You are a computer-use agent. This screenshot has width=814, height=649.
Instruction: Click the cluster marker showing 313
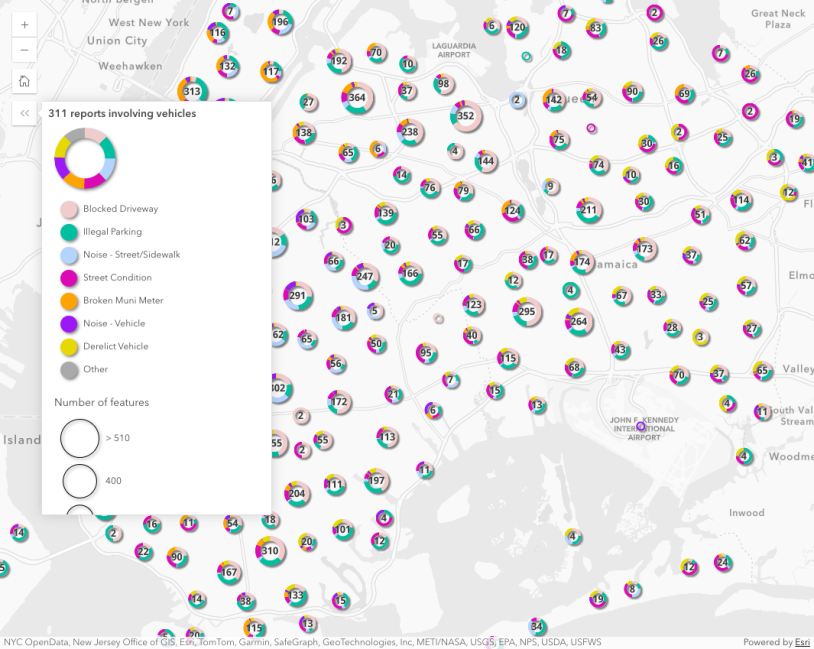point(192,91)
